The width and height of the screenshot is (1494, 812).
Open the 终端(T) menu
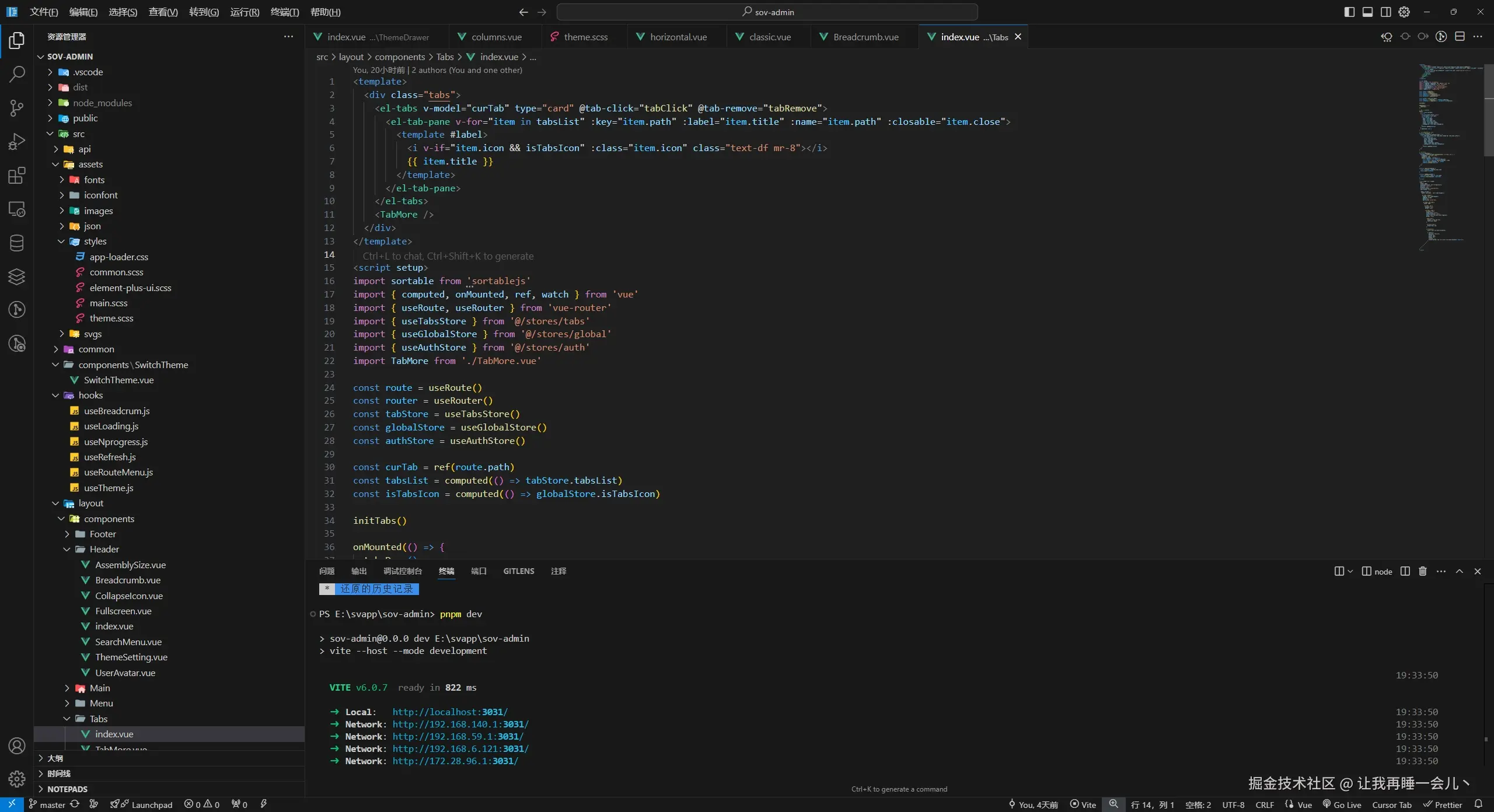pos(285,12)
